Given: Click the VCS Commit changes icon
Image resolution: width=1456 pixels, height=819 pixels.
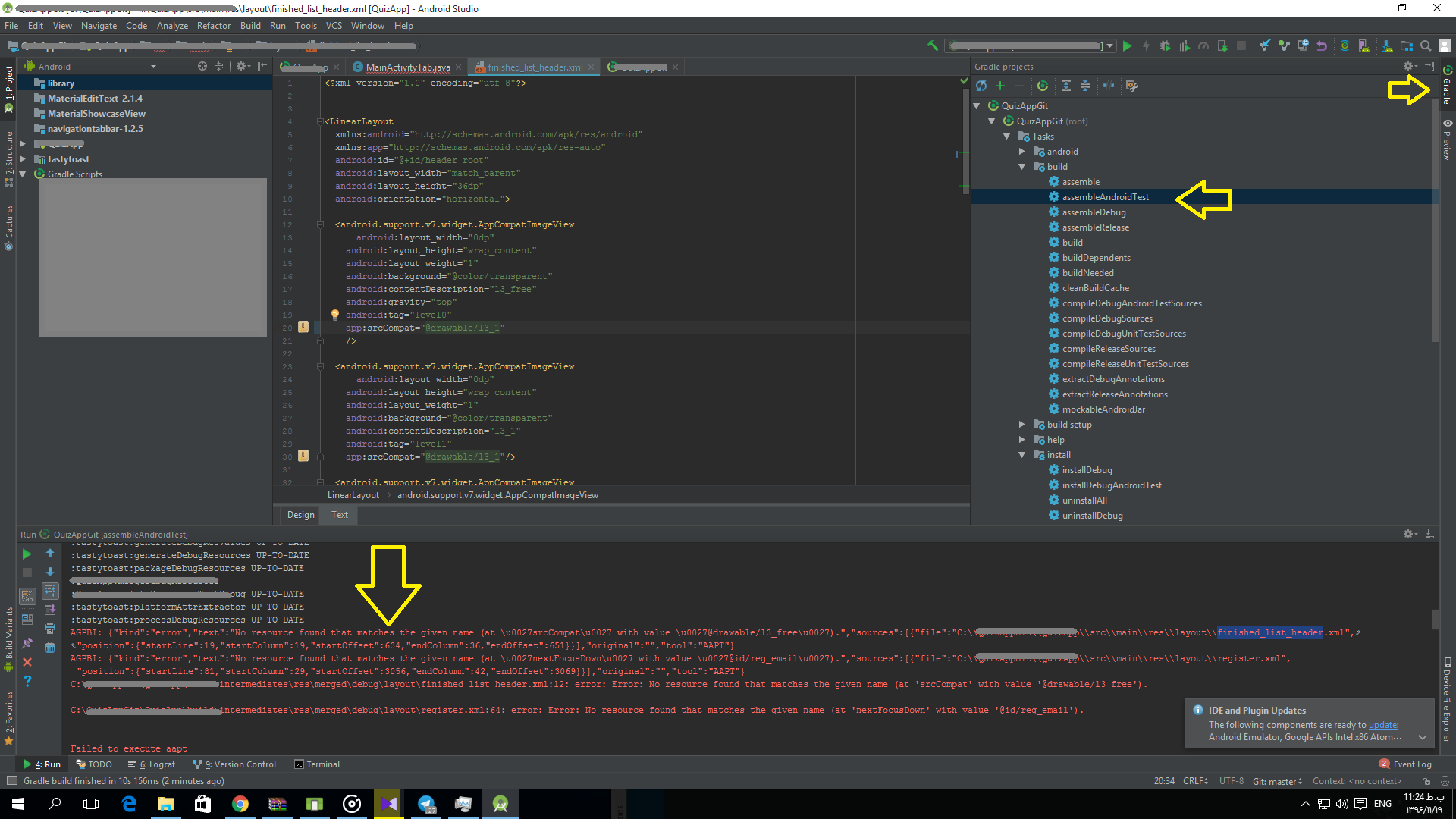Looking at the screenshot, I should [1284, 46].
